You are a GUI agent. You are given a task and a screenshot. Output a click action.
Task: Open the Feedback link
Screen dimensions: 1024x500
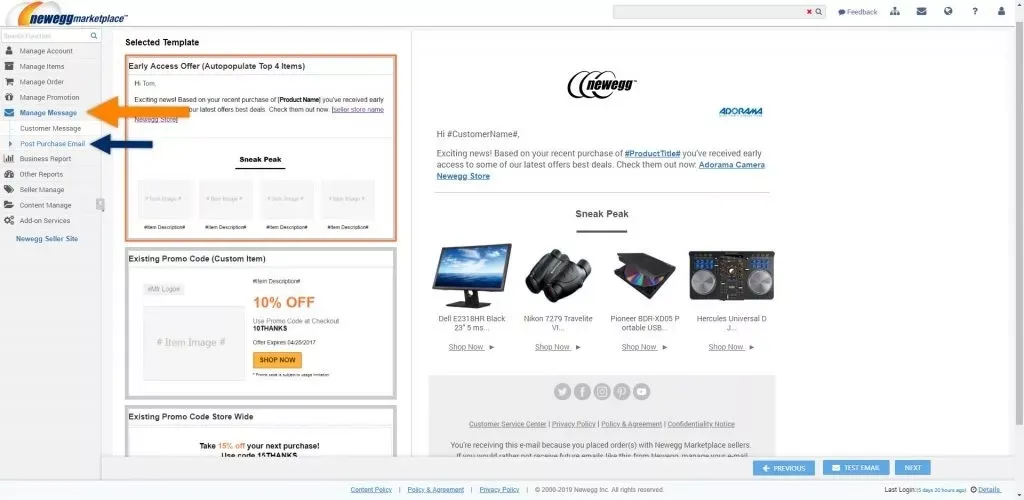pyautogui.click(x=858, y=12)
